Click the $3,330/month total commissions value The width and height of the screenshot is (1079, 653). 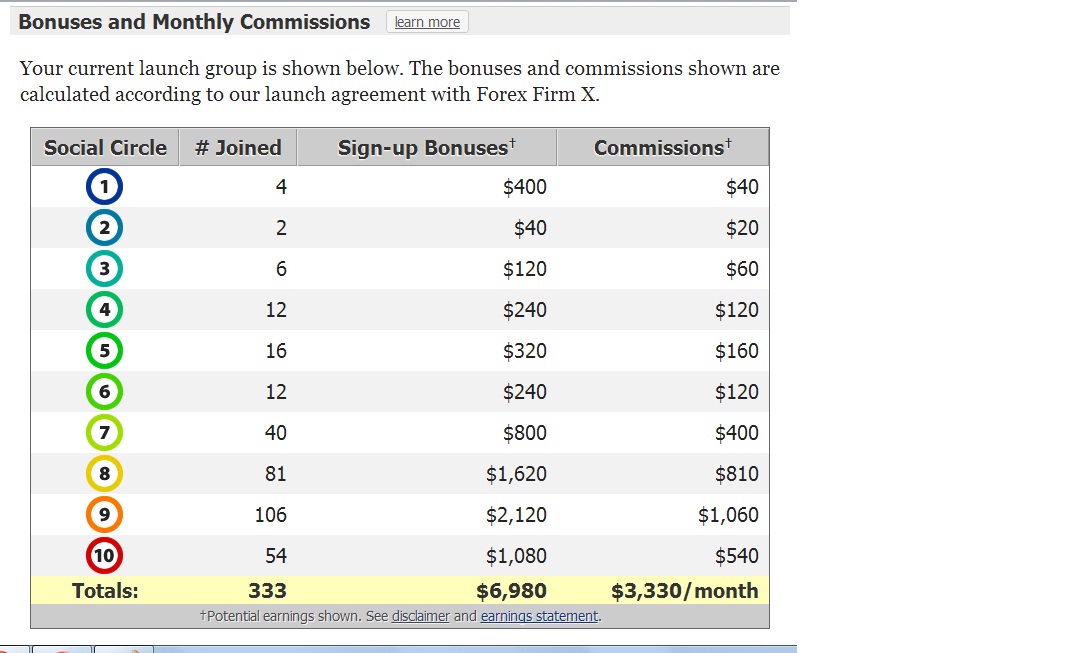click(684, 591)
